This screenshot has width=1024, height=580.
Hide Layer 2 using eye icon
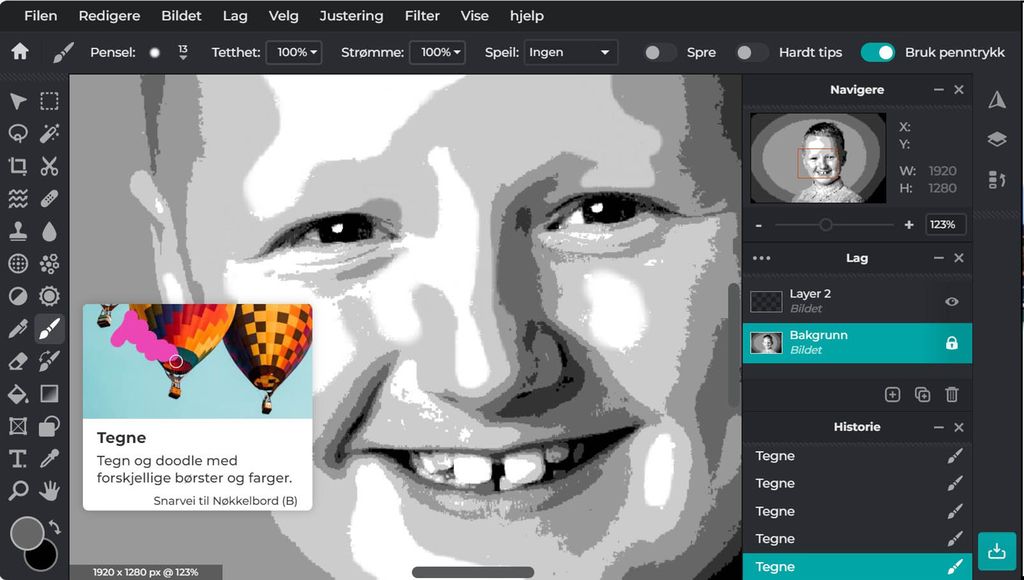coord(951,301)
